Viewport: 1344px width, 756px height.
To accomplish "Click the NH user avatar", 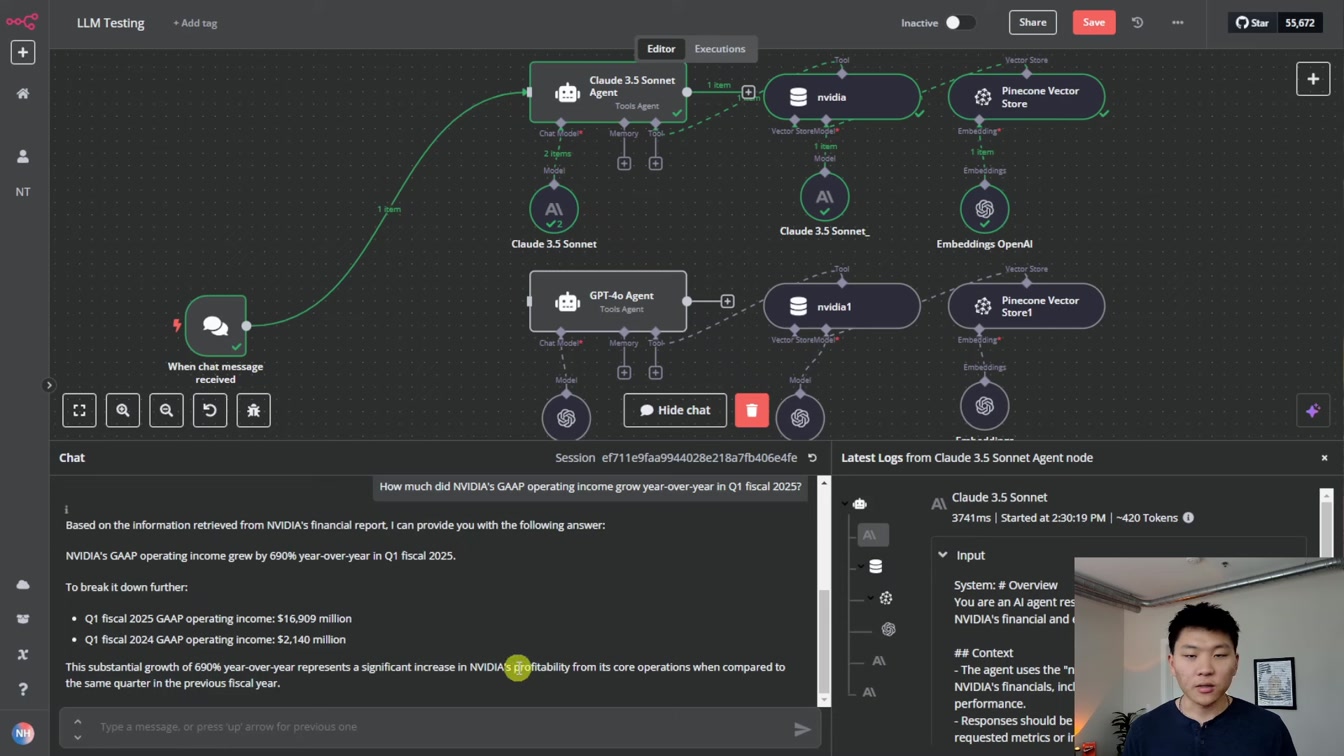I will click(23, 733).
